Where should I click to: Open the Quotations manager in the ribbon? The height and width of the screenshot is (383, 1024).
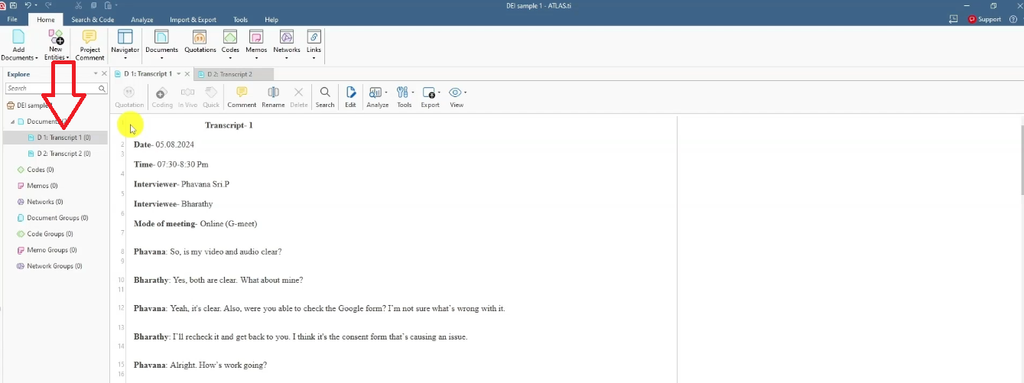200,41
